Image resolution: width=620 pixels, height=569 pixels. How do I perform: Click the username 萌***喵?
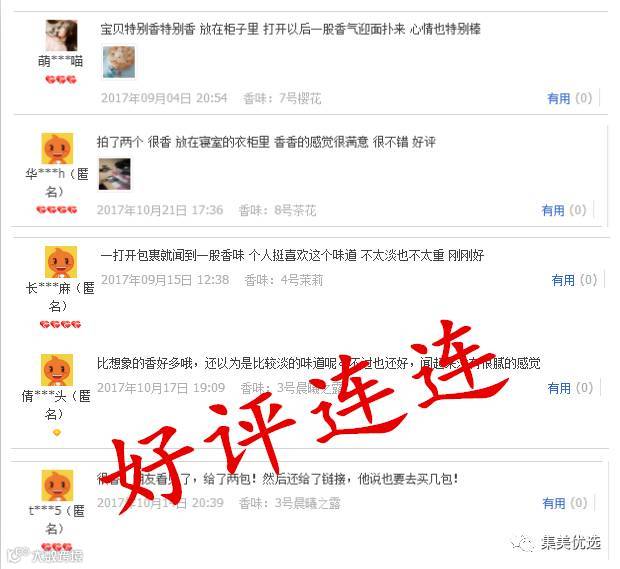click(x=60, y=61)
